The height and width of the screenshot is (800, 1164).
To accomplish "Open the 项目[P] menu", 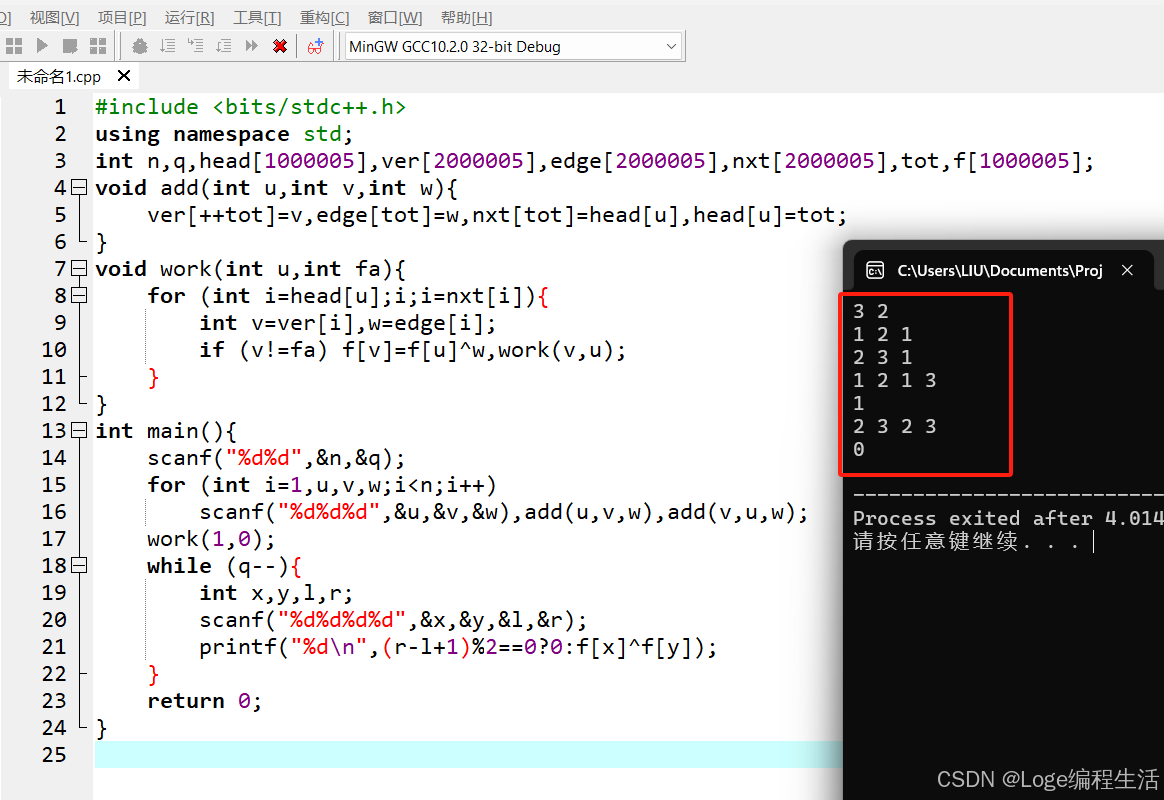I will 122,17.
